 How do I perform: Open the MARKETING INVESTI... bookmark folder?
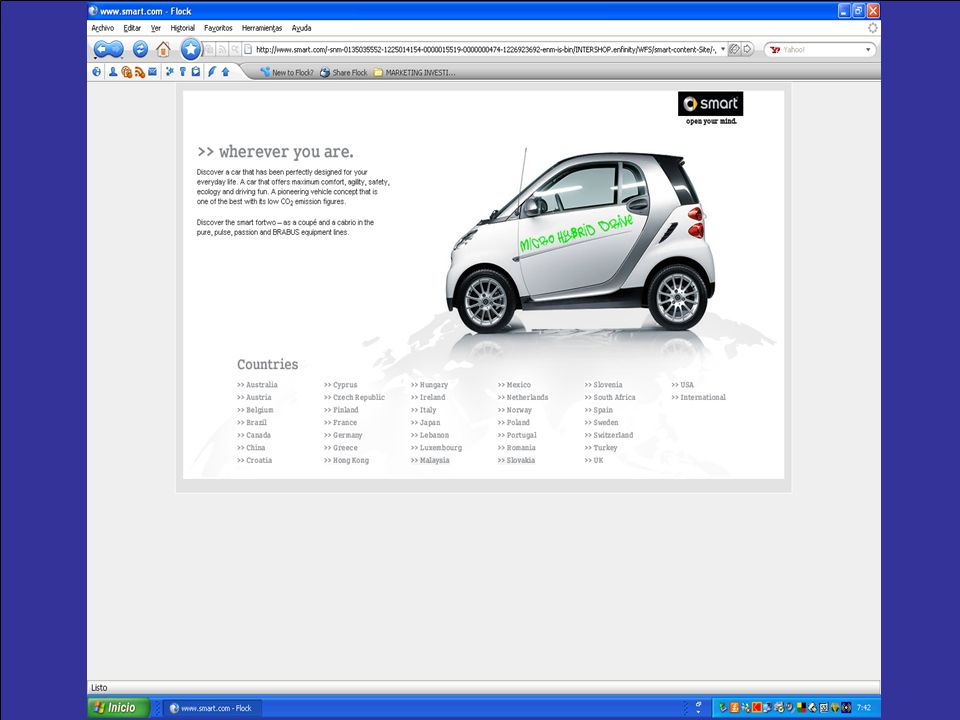pyautogui.click(x=414, y=72)
